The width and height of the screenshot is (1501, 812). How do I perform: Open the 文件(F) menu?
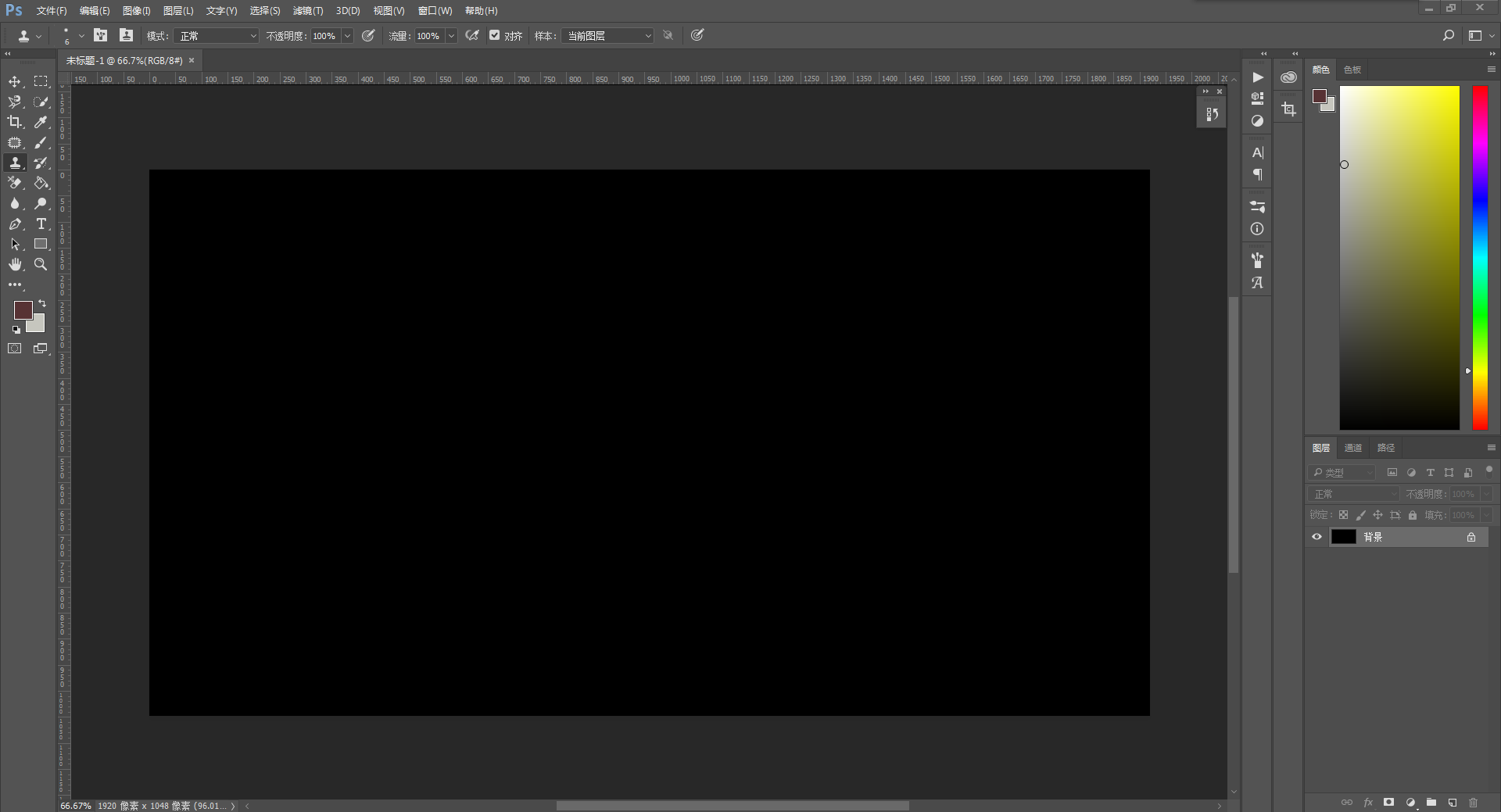52,11
